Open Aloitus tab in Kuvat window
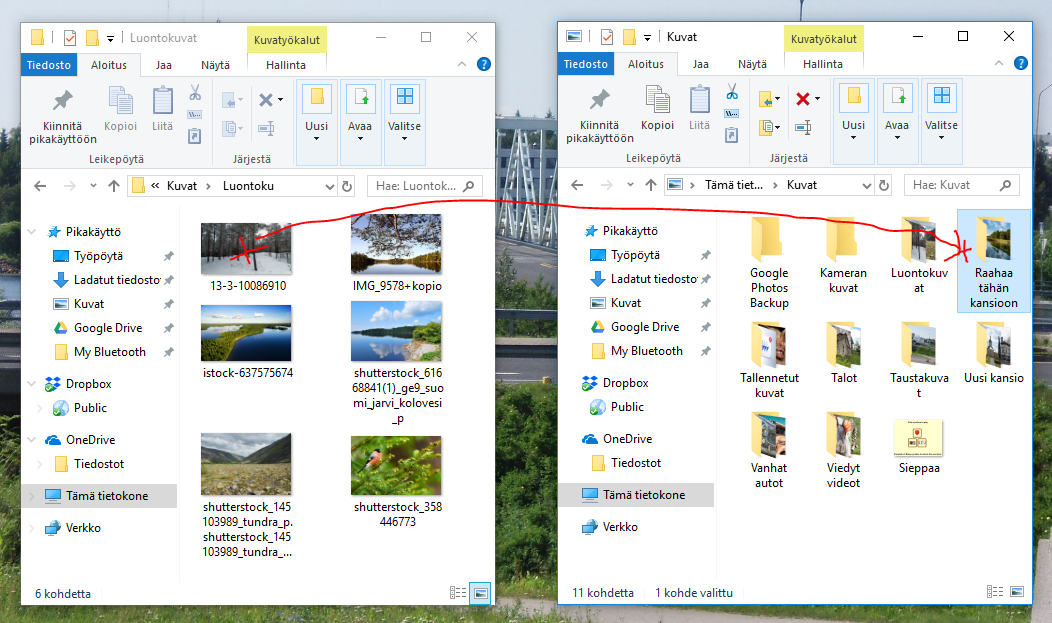The height and width of the screenshot is (623, 1052). pyautogui.click(x=645, y=64)
